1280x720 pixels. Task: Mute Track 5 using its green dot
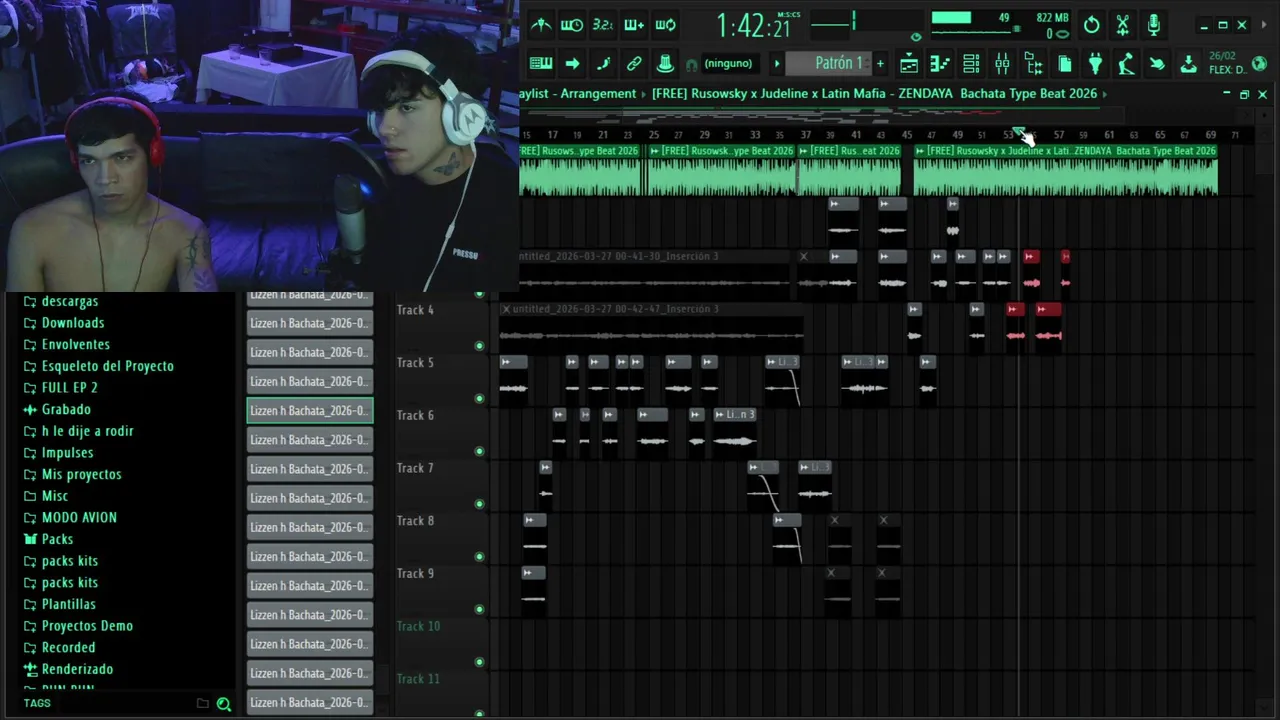click(479, 399)
